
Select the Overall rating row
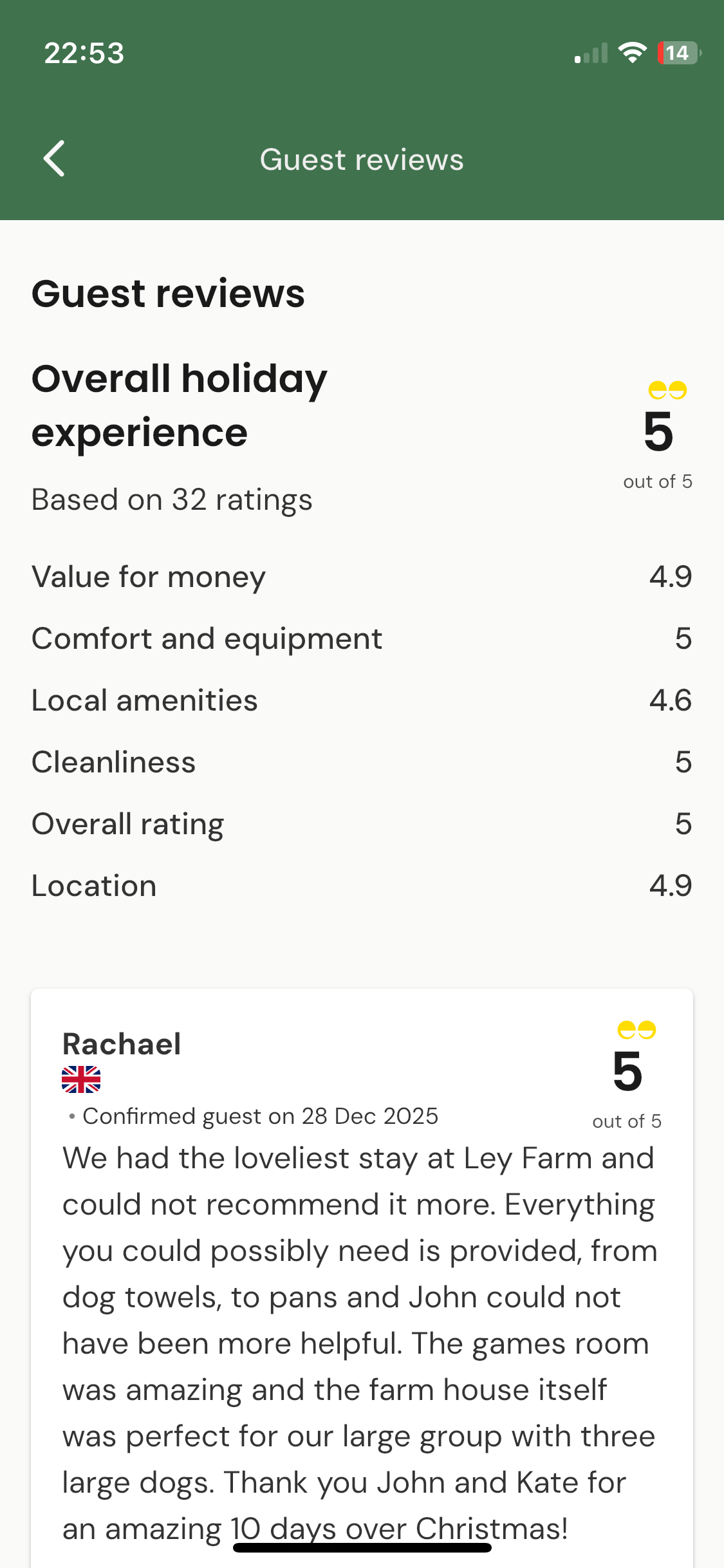tap(362, 824)
